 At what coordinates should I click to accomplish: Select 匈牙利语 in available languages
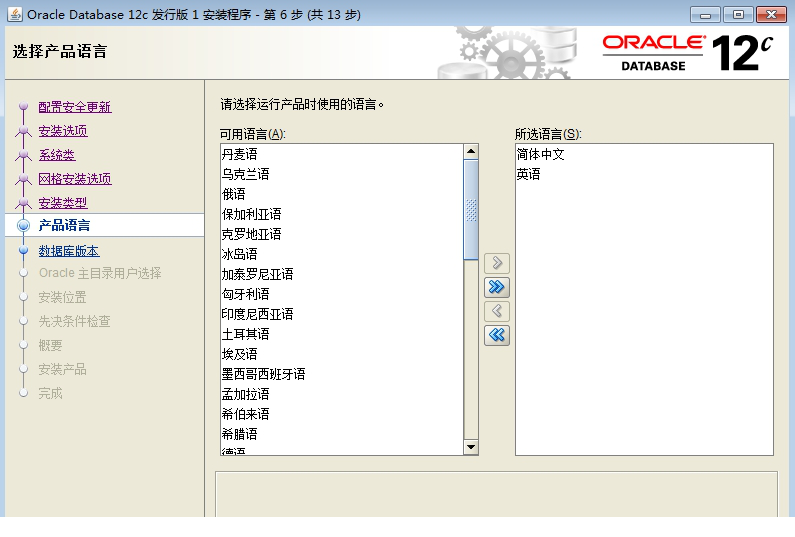pos(342,294)
